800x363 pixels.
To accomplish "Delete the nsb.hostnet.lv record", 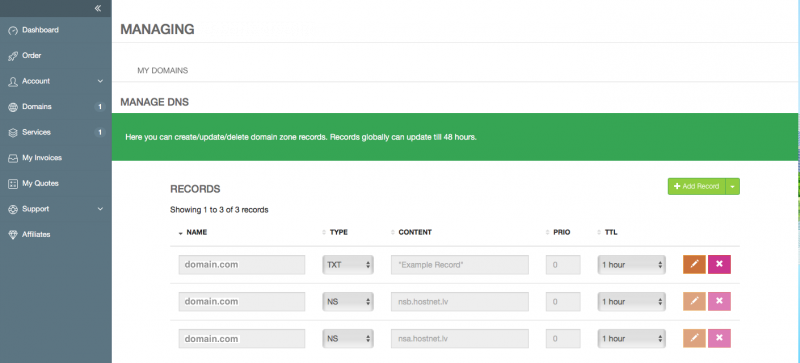I will coord(719,301).
